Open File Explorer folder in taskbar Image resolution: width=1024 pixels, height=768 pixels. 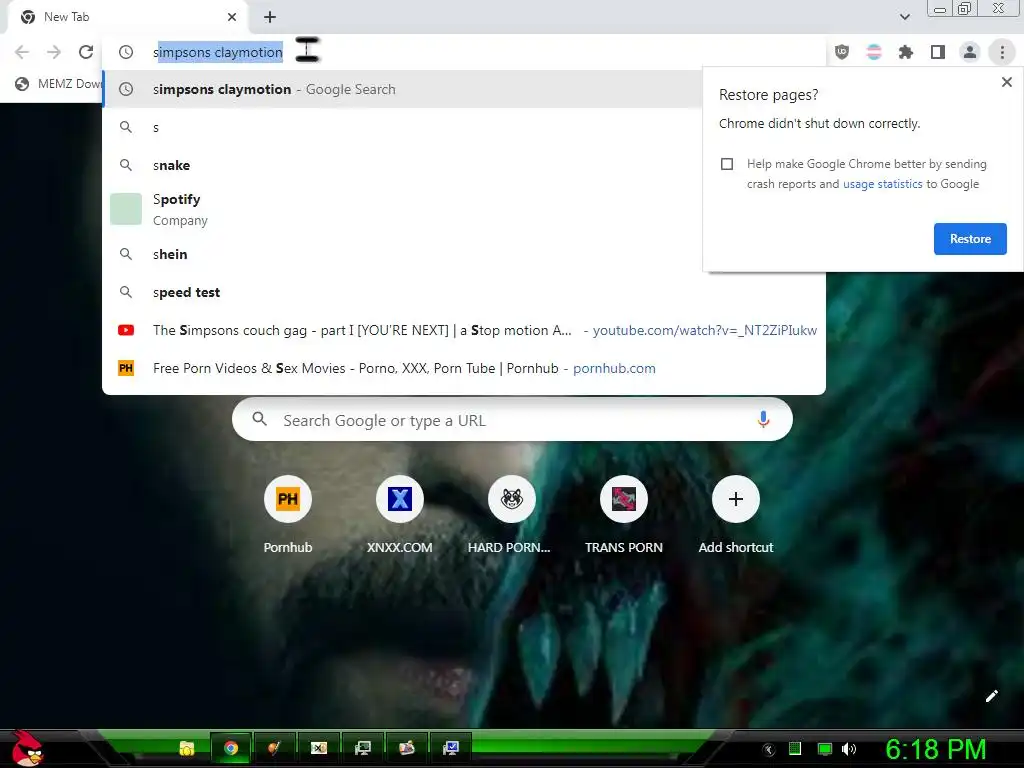(x=187, y=748)
